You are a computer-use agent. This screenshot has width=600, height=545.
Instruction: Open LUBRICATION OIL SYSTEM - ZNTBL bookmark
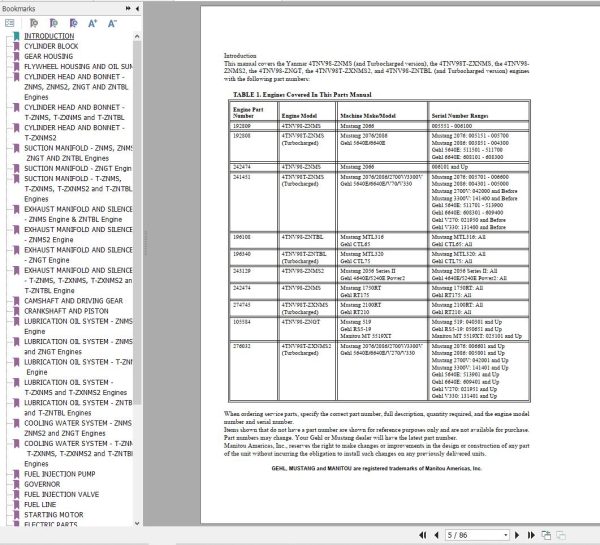78,408
